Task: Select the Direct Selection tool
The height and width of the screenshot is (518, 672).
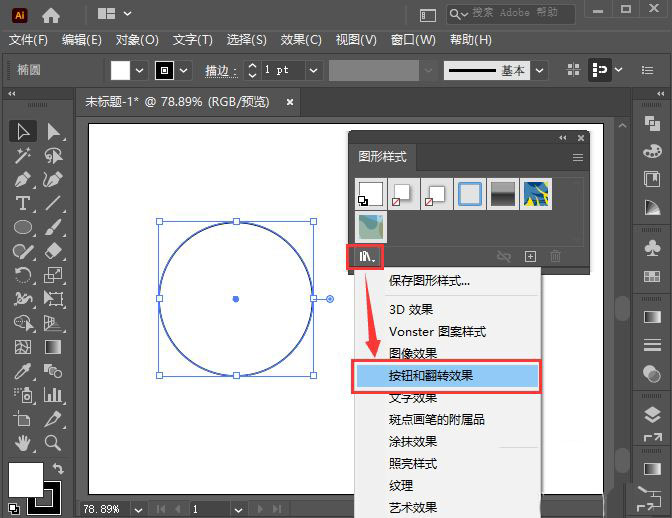Action: click(53, 132)
